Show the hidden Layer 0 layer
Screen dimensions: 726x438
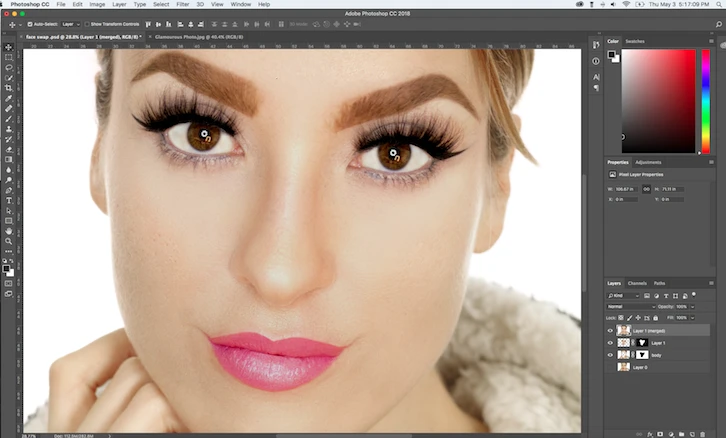pos(610,367)
